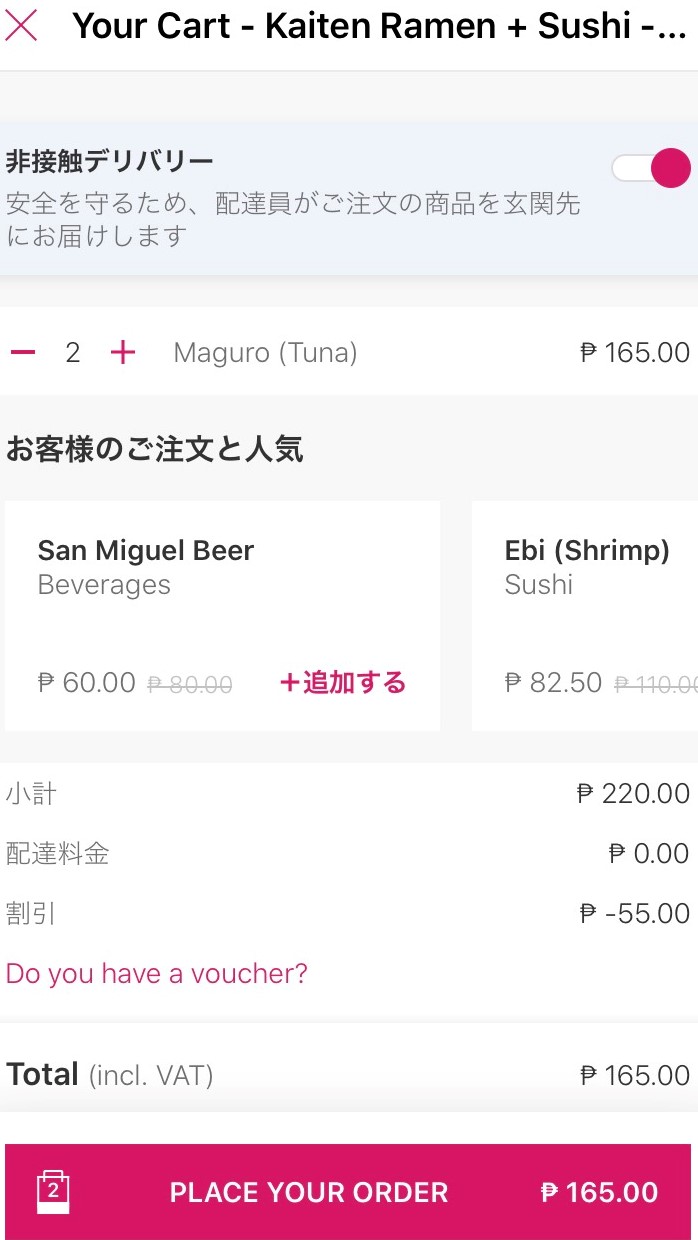Decrease Maguro quantity with minus icon

tap(23, 352)
